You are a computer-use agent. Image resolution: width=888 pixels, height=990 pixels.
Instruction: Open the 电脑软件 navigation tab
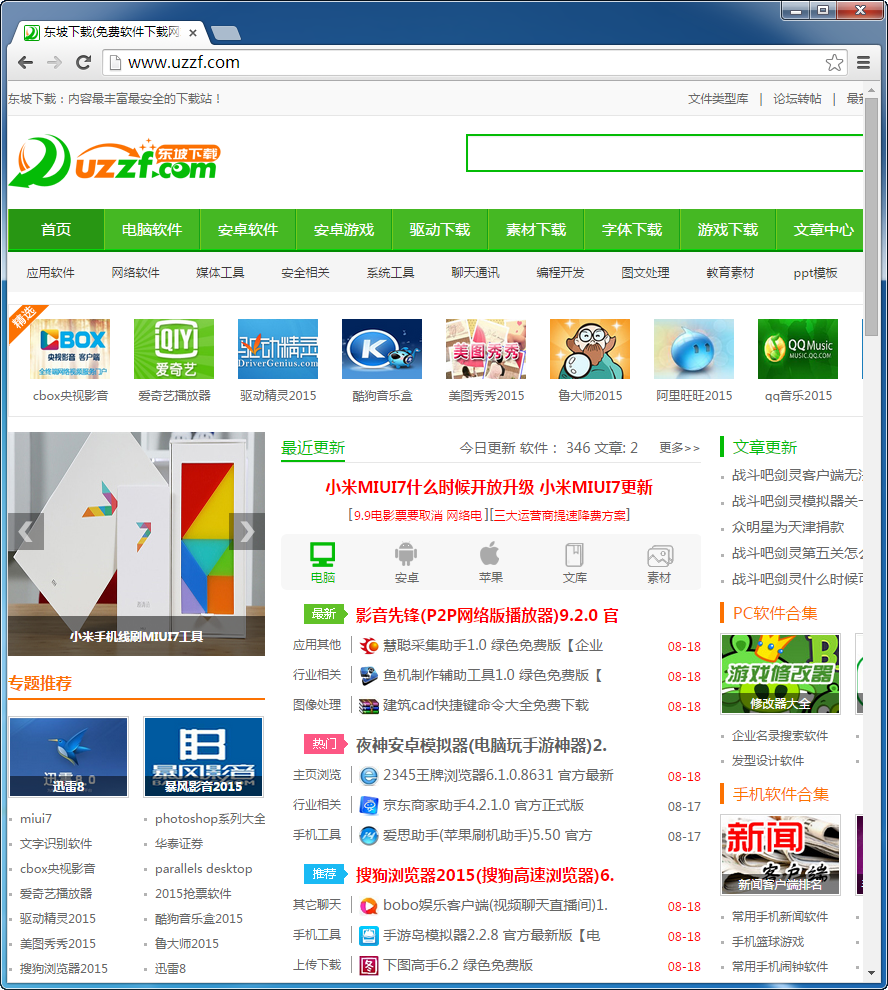point(152,230)
